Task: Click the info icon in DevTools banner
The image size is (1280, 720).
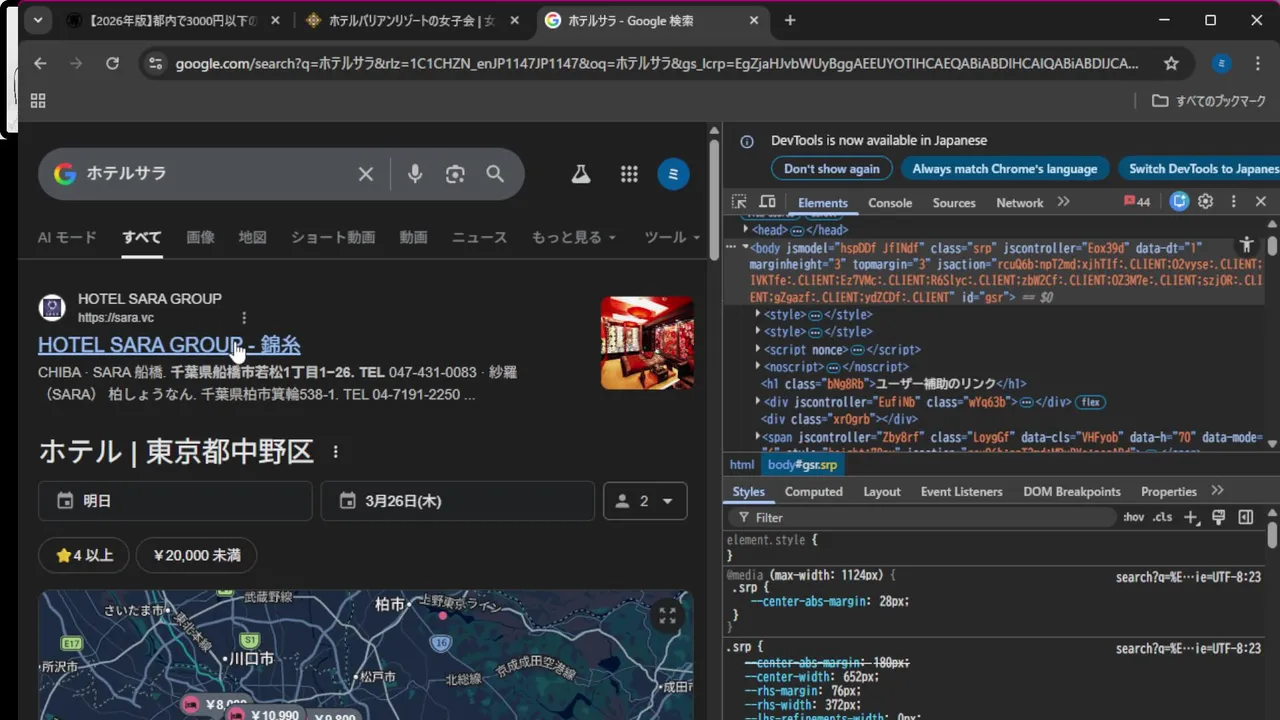Action: [747, 142]
